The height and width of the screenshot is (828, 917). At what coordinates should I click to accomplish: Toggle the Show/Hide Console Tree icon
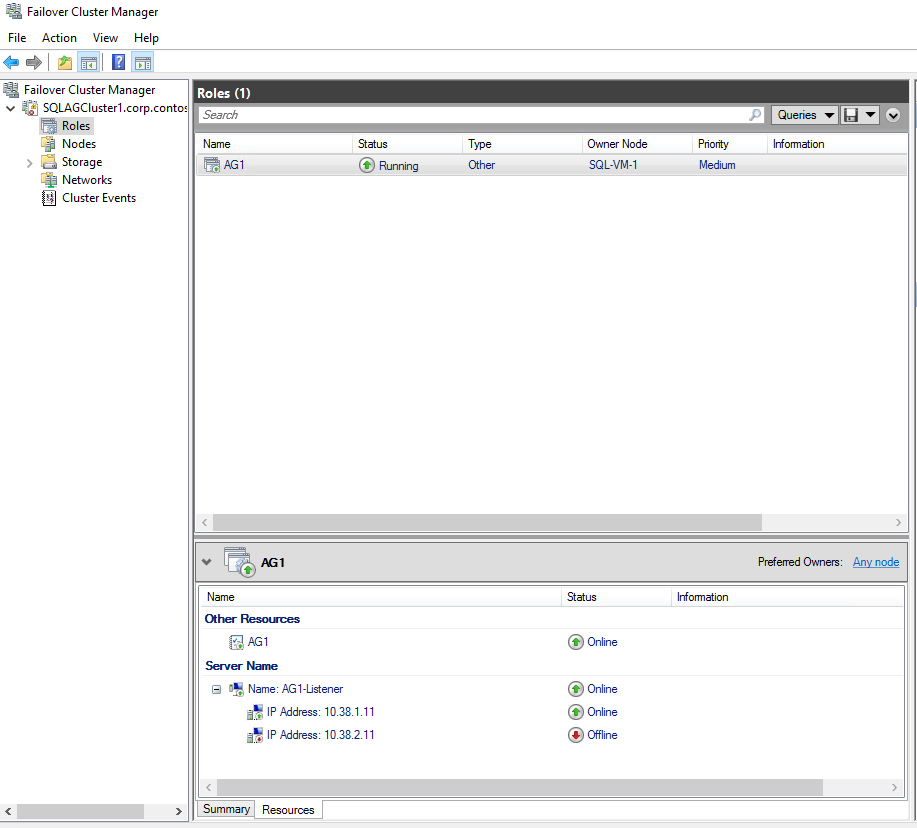(88, 63)
